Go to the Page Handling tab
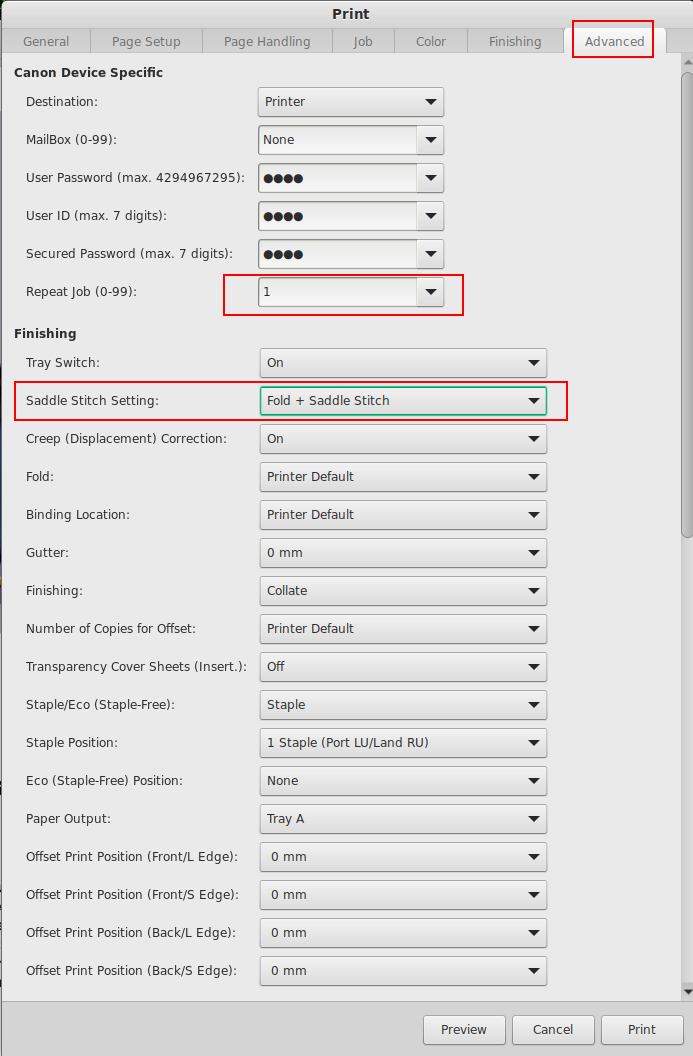 266,41
